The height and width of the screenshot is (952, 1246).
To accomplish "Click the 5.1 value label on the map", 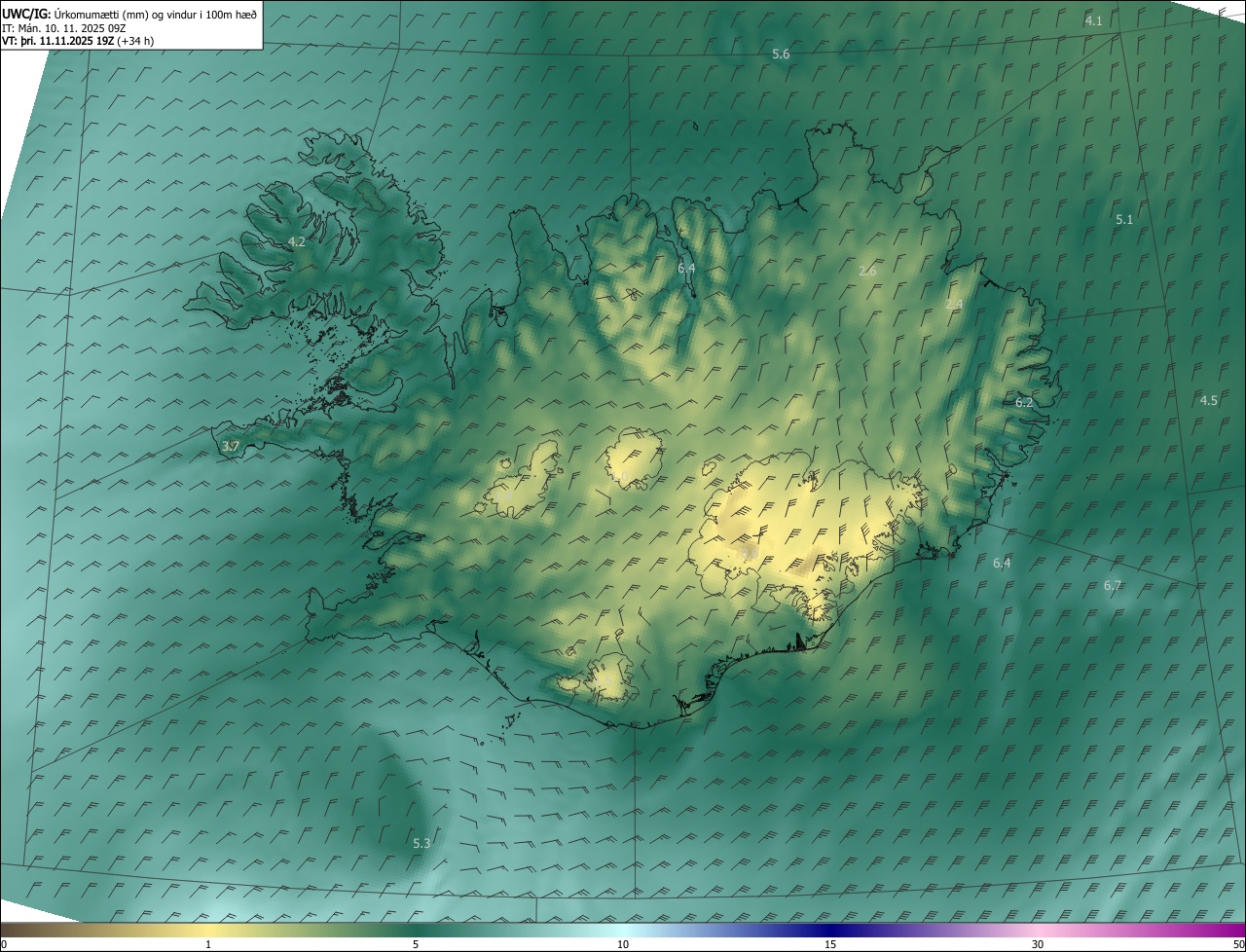I will click(x=1124, y=220).
